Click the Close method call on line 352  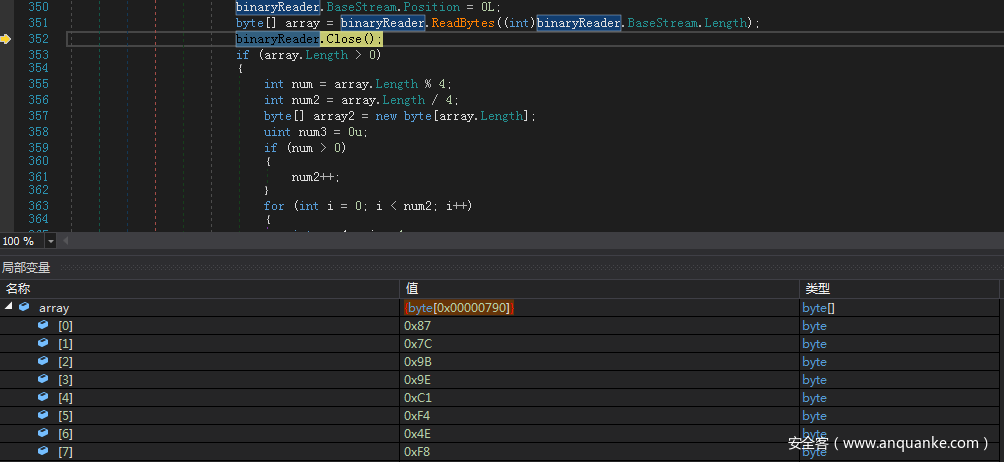(x=341, y=39)
